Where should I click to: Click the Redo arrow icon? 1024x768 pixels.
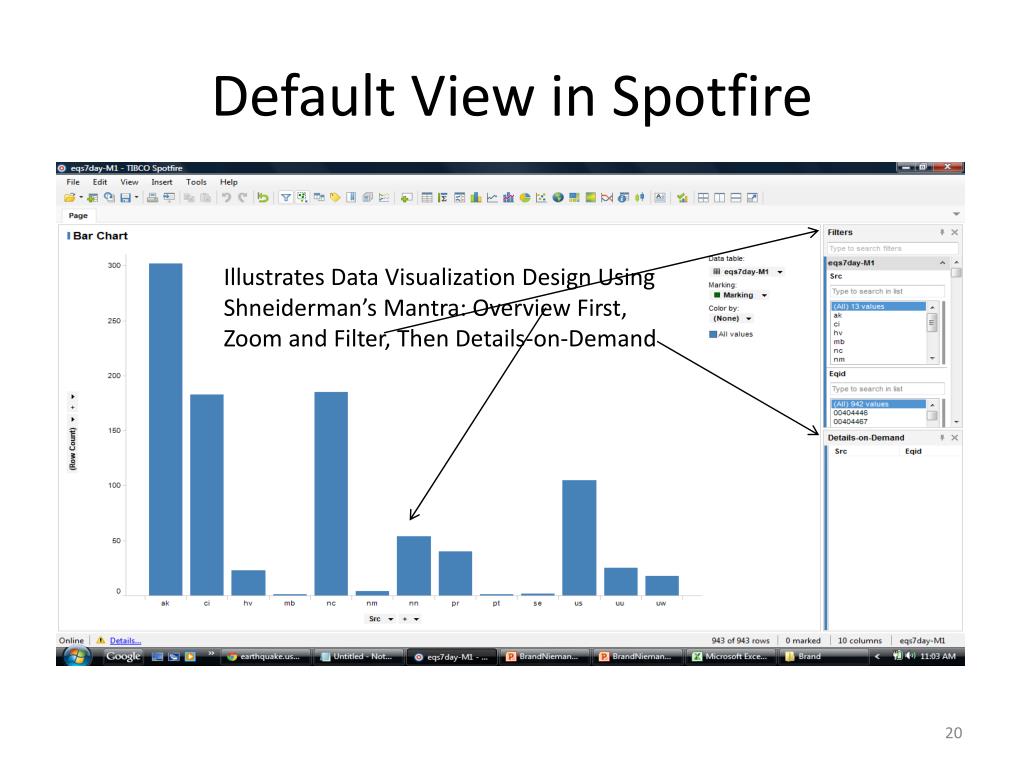click(x=242, y=197)
